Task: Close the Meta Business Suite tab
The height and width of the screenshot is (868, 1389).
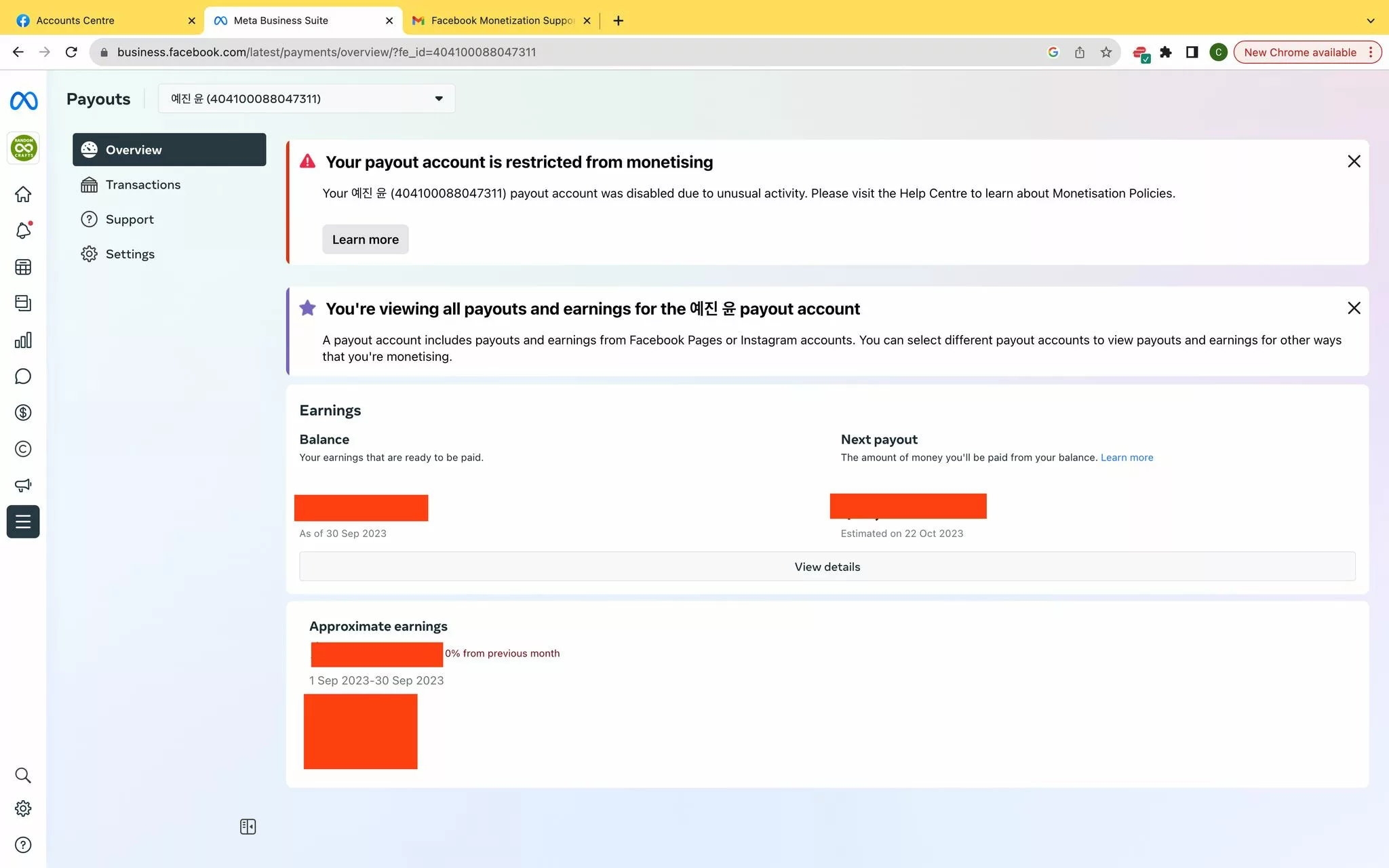Action: tap(389, 20)
